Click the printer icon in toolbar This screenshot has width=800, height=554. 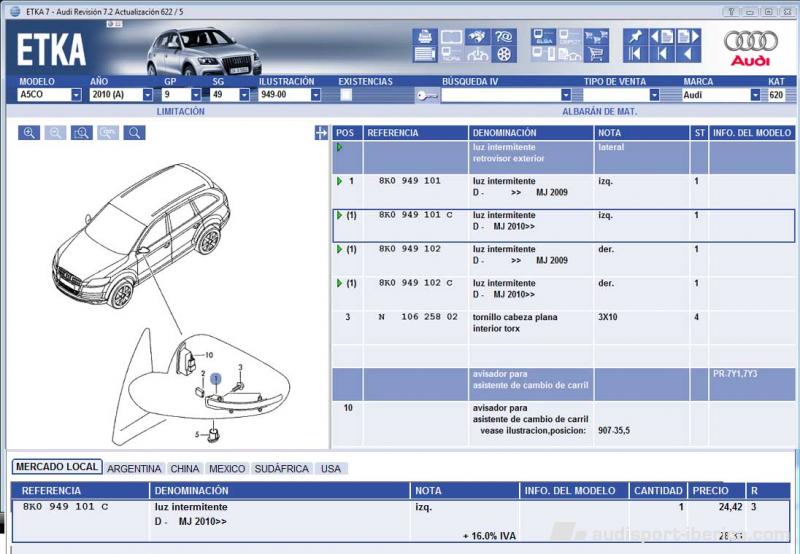click(424, 37)
